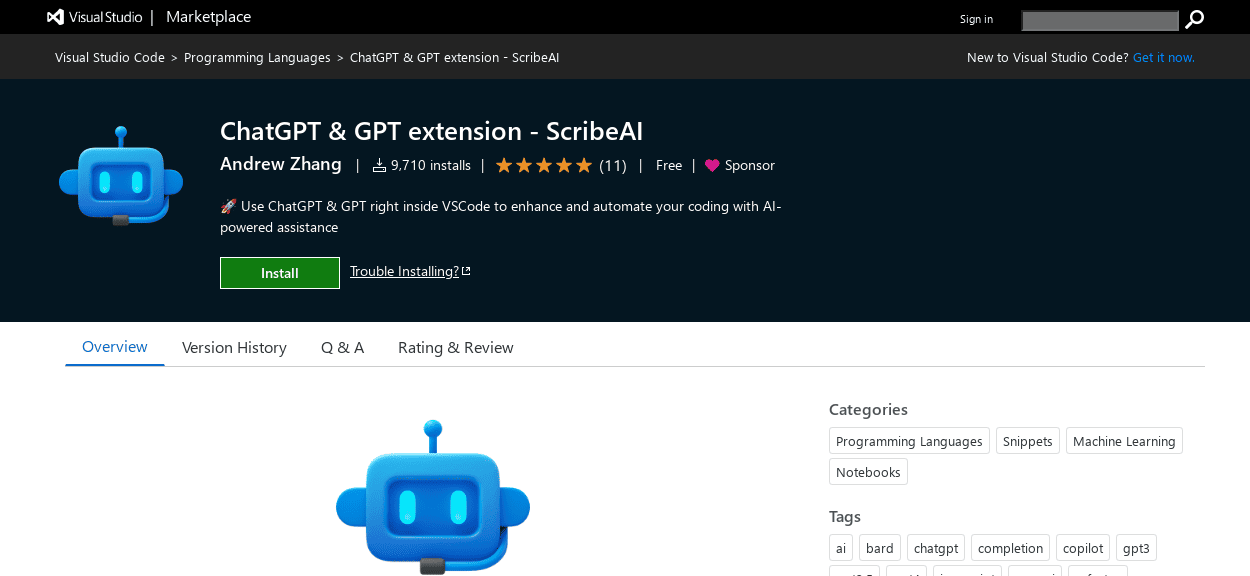
Task: Click Sign in at the top right
Action: pos(976,18)
